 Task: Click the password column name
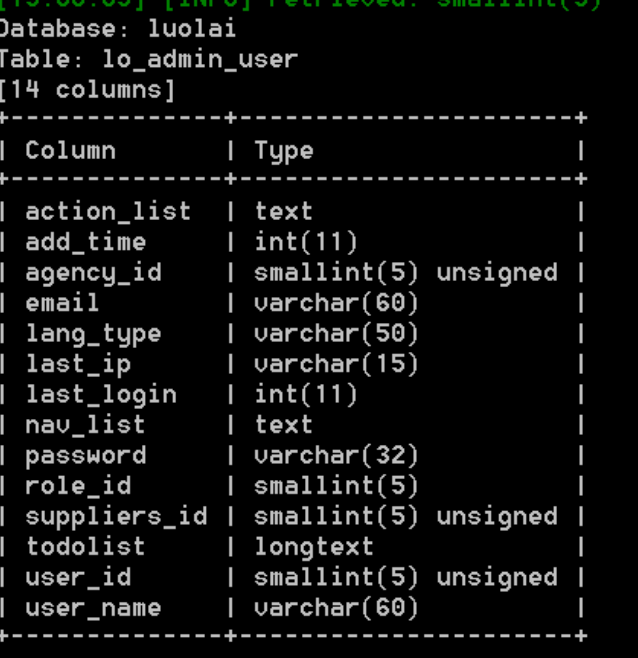pyautogui.click(x=86, y=457)
